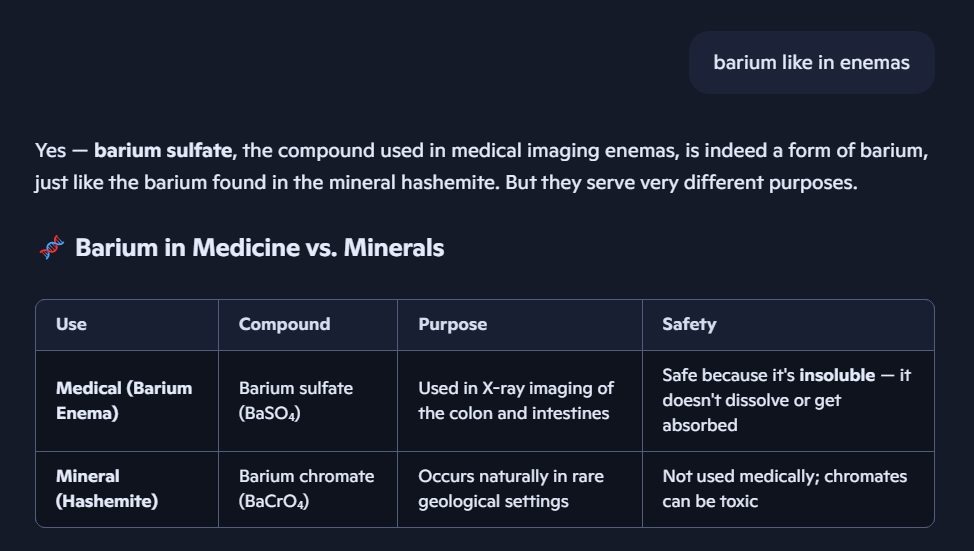Click the "Purpose" column header
Viewport: 974px width, 551px height.
(x=452, y=324)
